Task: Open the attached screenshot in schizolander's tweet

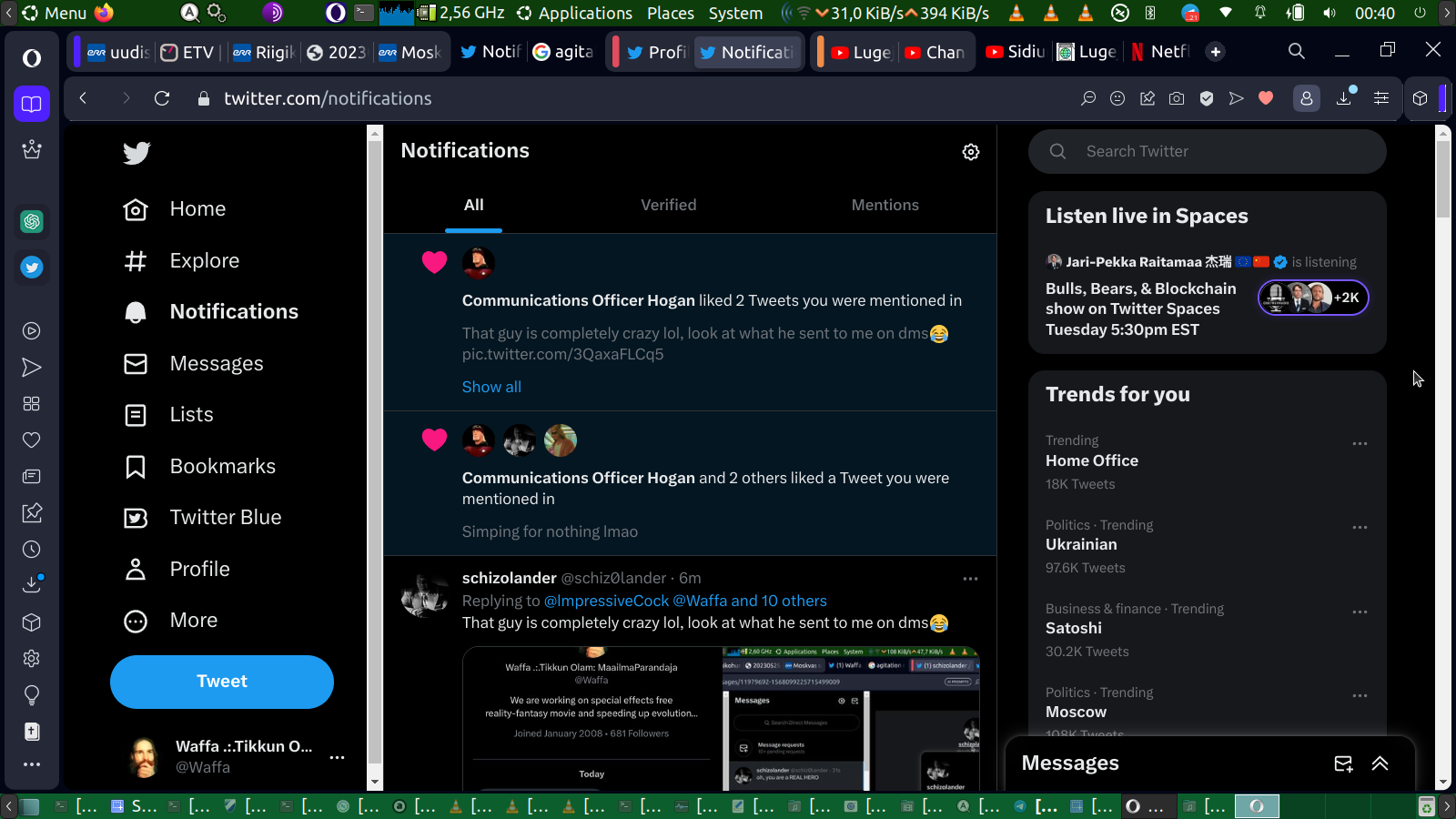Action: 721,719
